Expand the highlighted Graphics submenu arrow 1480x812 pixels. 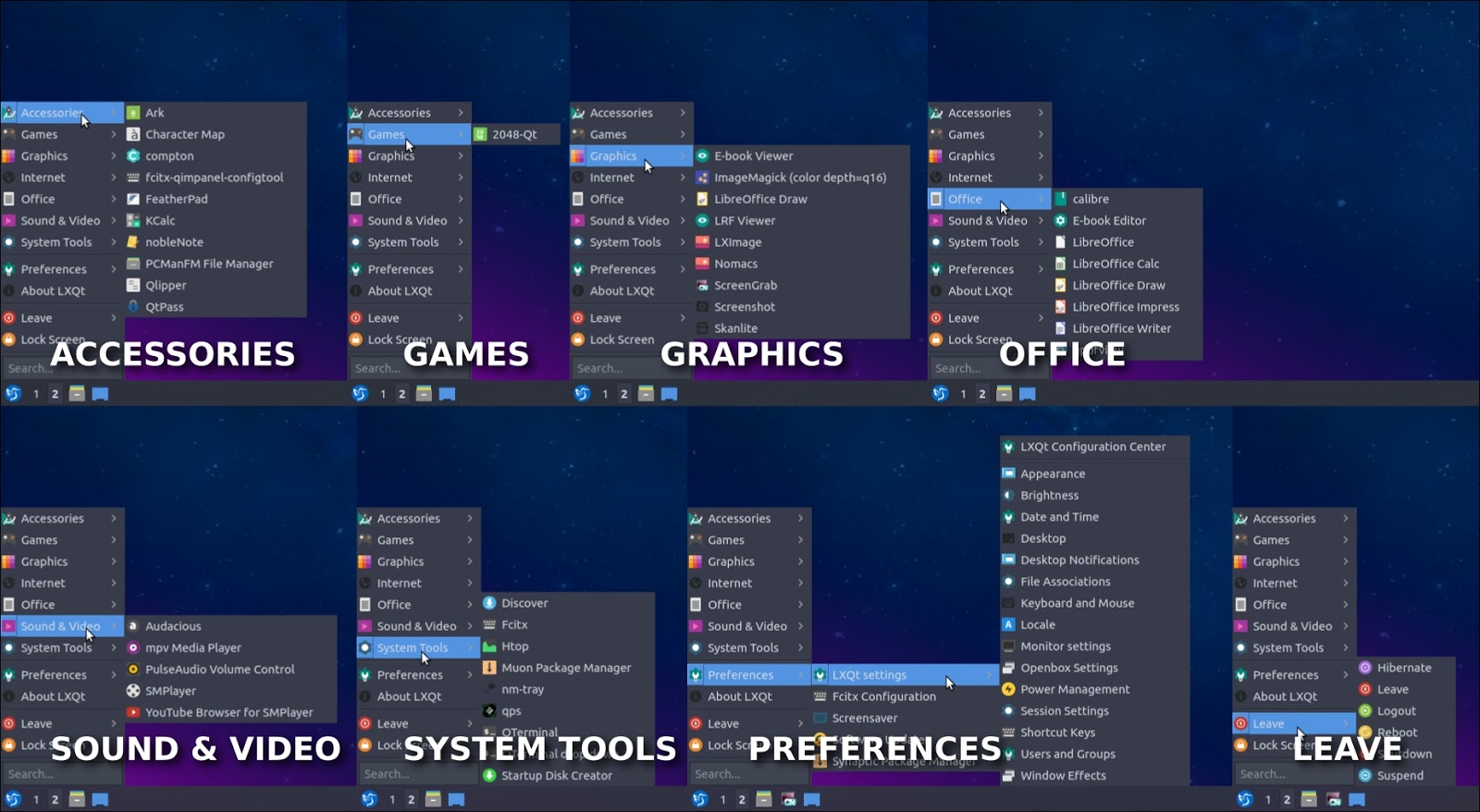click(683, 156)
